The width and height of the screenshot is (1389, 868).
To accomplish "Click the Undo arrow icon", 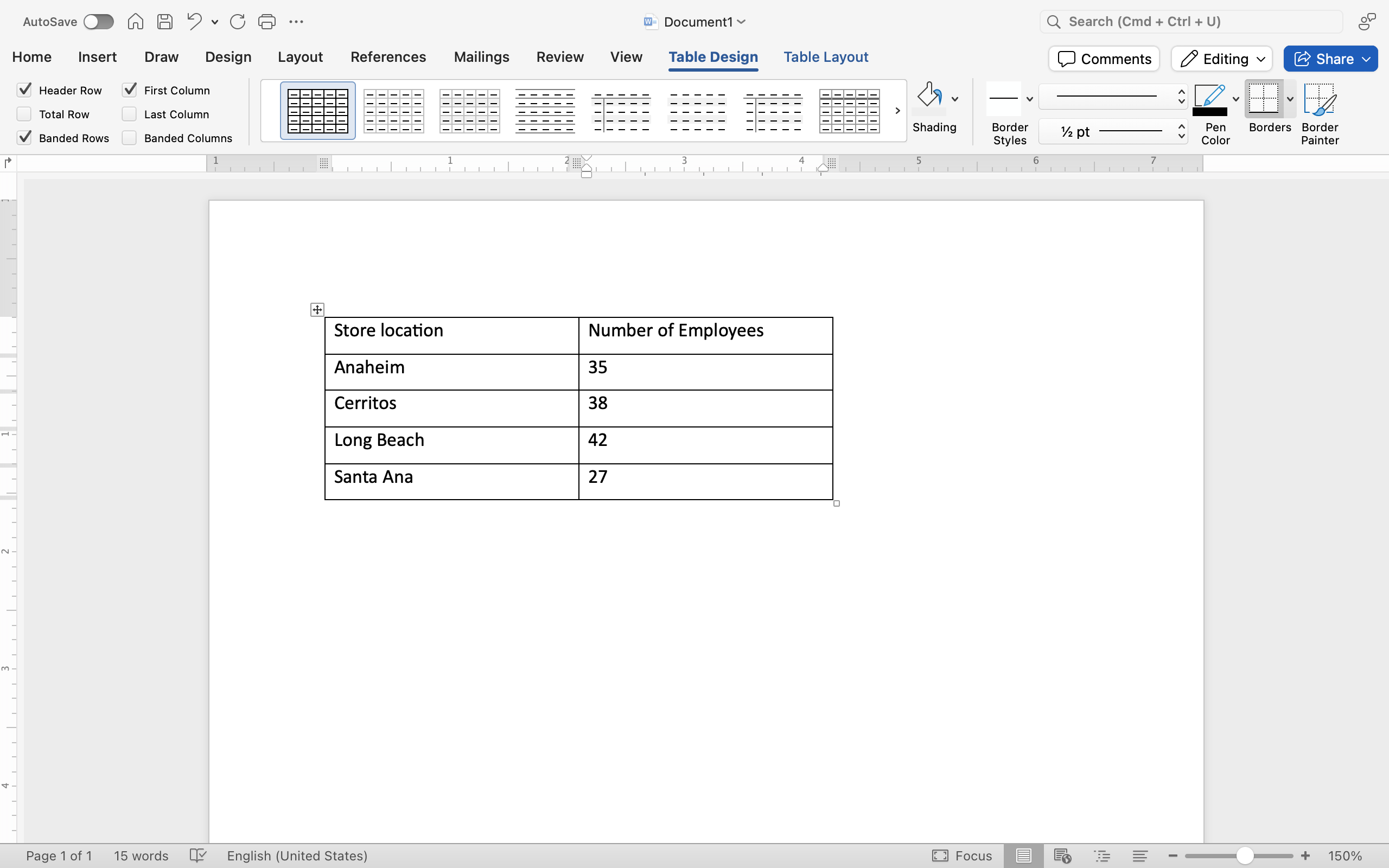I will (194, 22).
